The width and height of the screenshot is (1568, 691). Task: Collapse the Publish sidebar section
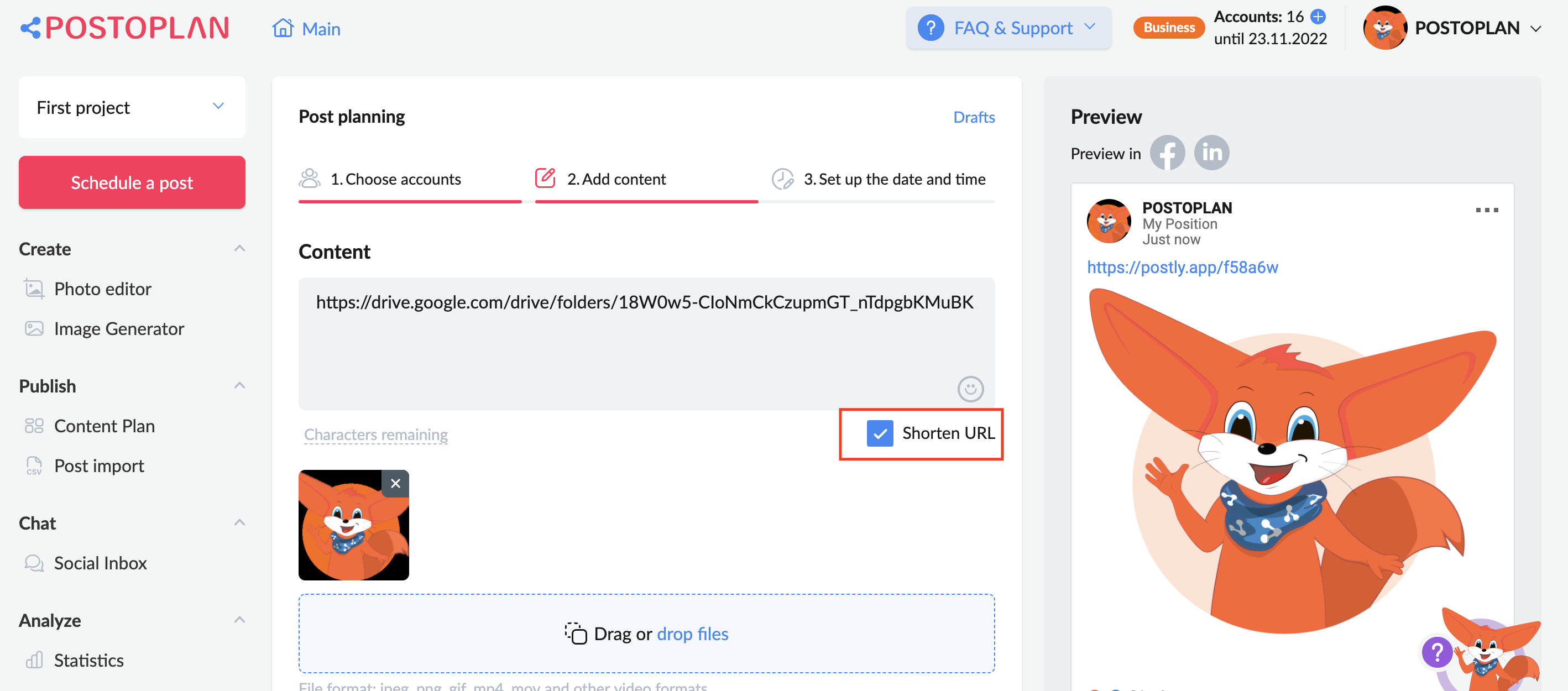point(240,385)
